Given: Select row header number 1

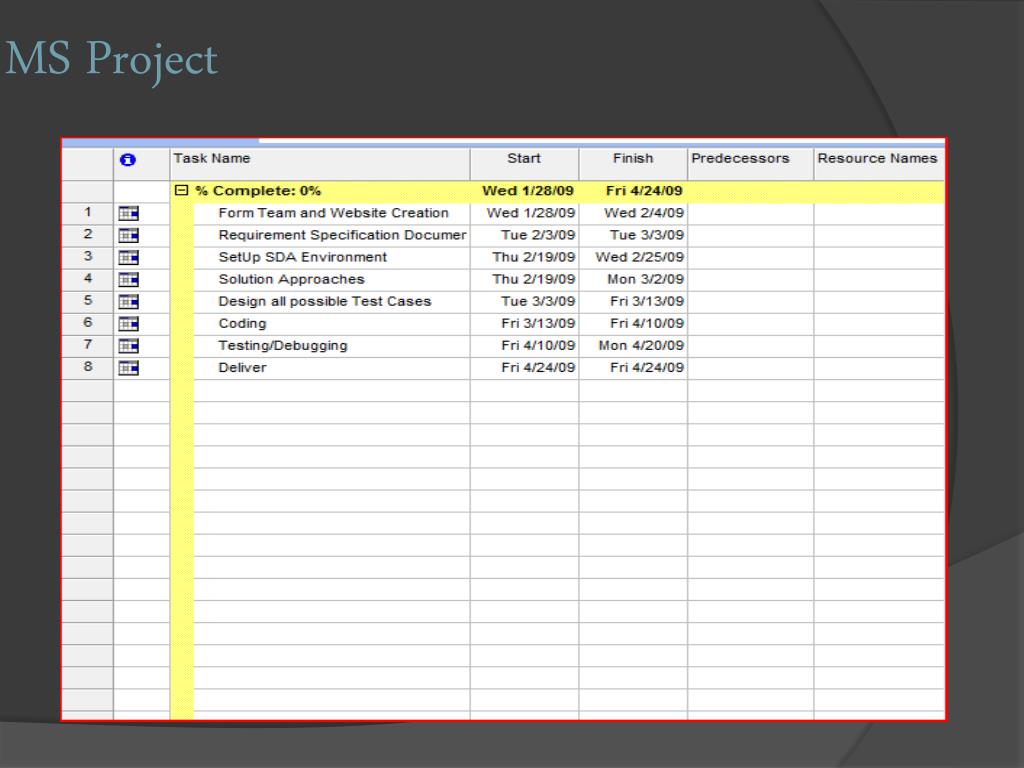Looking at the screenshot, I should 88,213.
